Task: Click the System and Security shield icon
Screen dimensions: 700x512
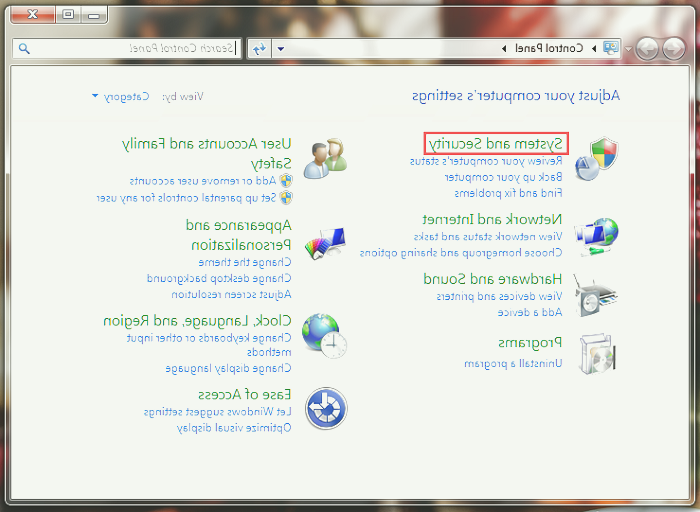Action: tap(596, 158)
